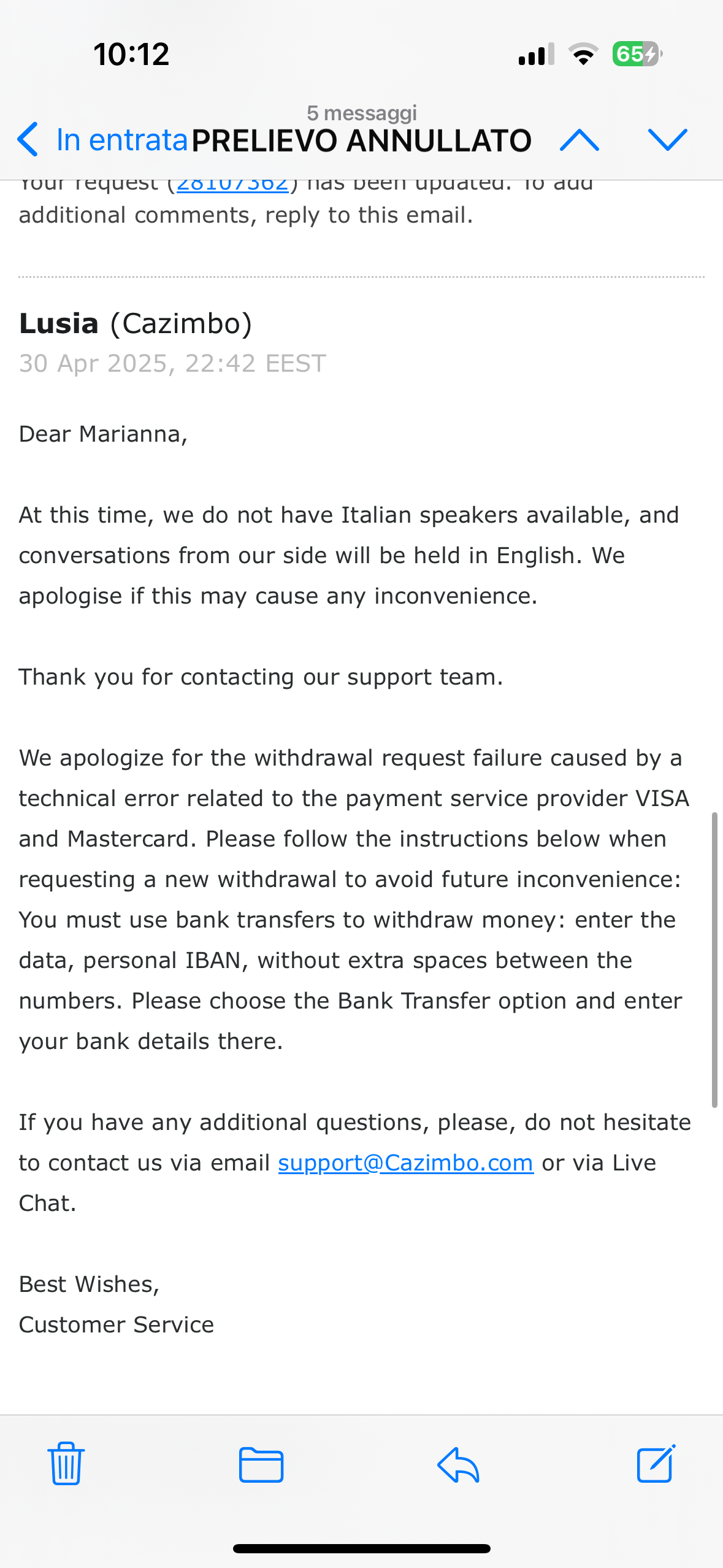Tap the 30 Apr 2025 message timestamp

point(172,363)
